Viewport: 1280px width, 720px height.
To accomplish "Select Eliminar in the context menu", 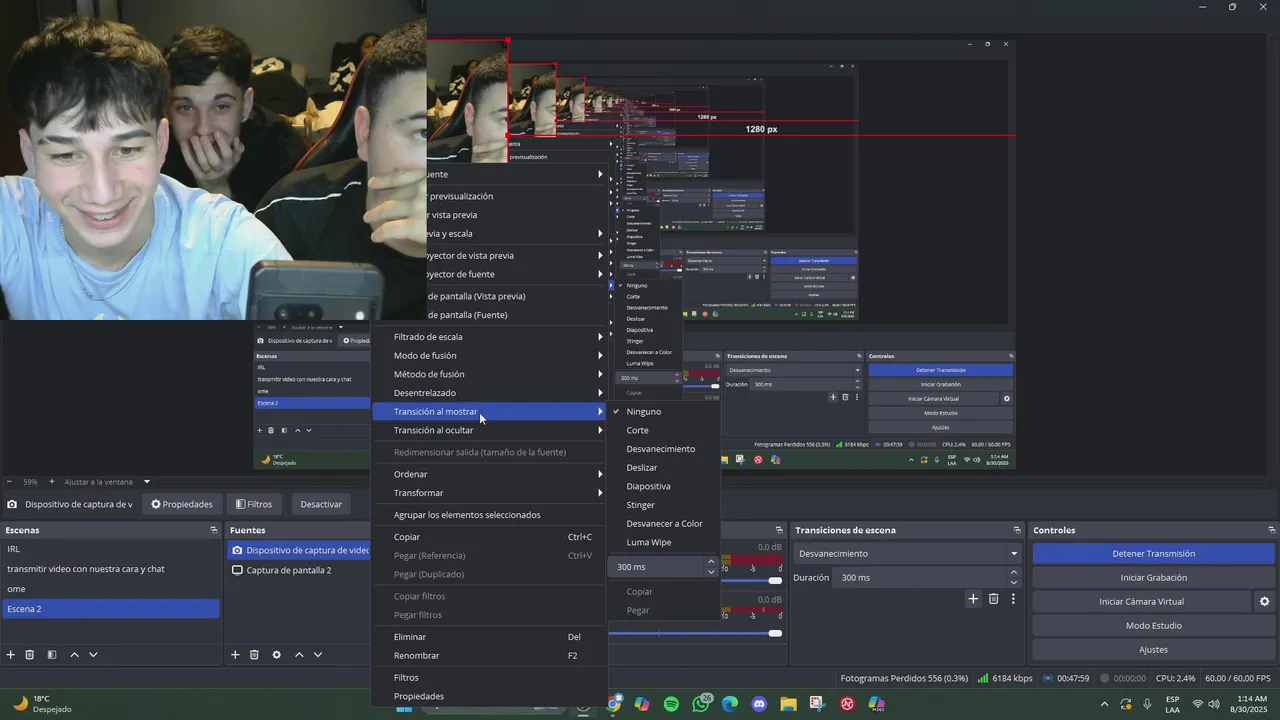I will (x=489, y=637).
